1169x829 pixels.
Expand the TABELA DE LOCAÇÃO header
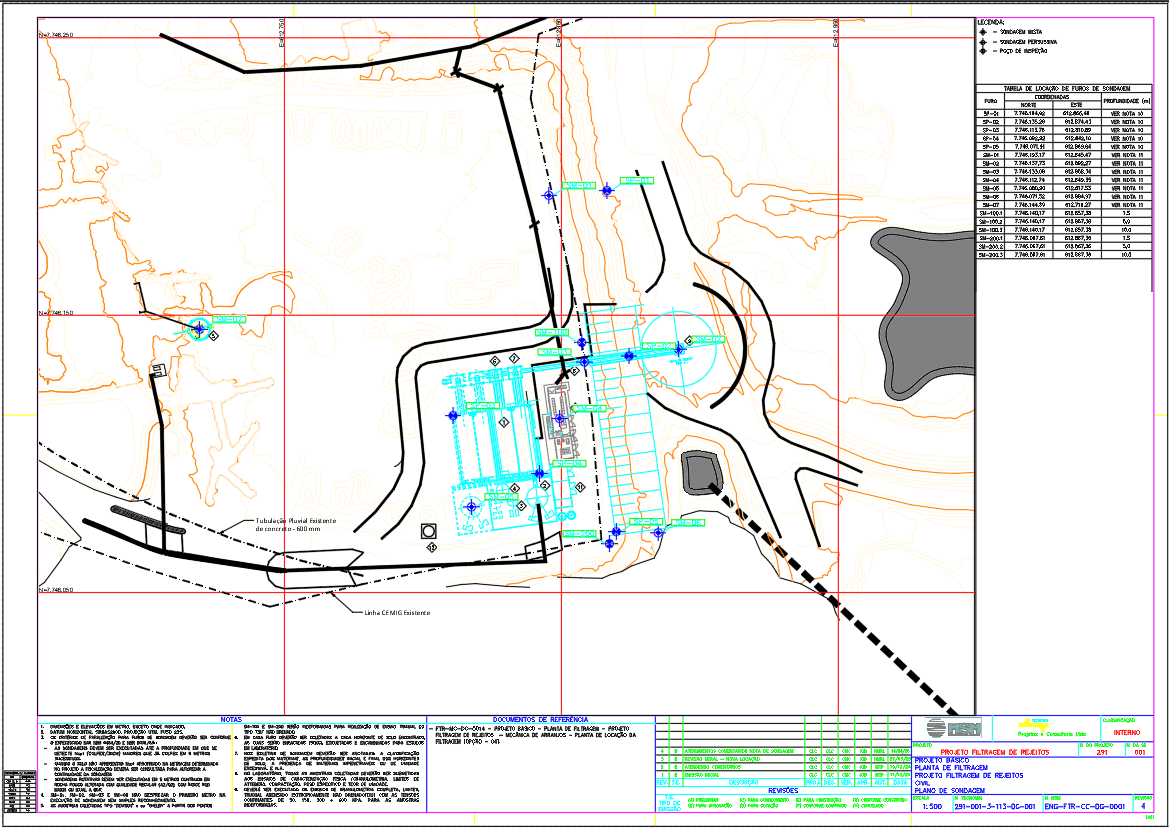[1067, 88]
